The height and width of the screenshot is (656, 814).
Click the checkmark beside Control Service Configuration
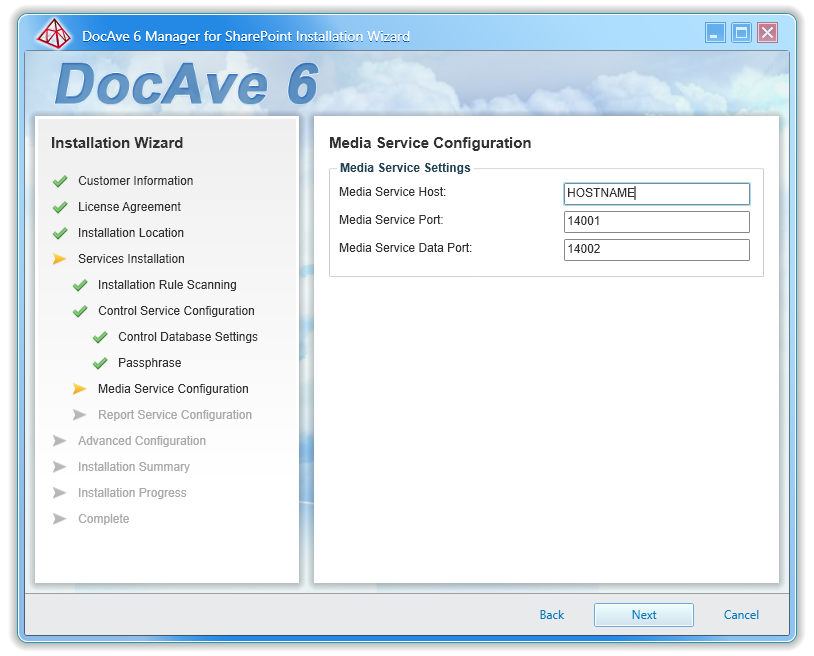[x=80, y=311]
